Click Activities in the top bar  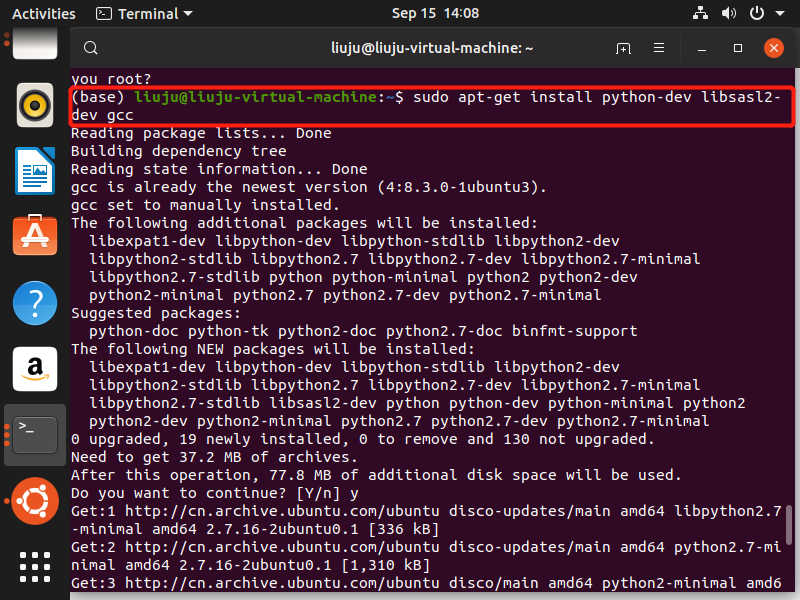pyautogui.click(x=43, y=13)
